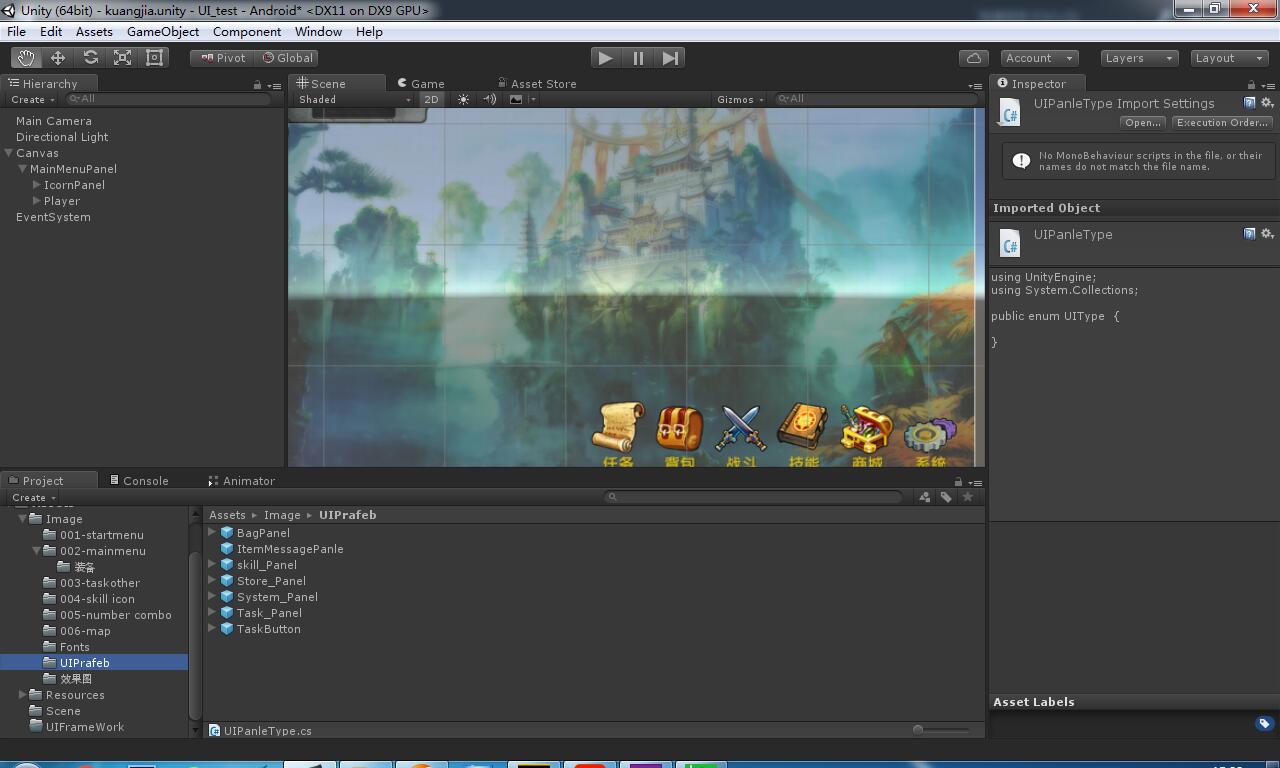Expand Player in Hierarchy
Screen dimensions: 1280x768
tap(37, 201)
